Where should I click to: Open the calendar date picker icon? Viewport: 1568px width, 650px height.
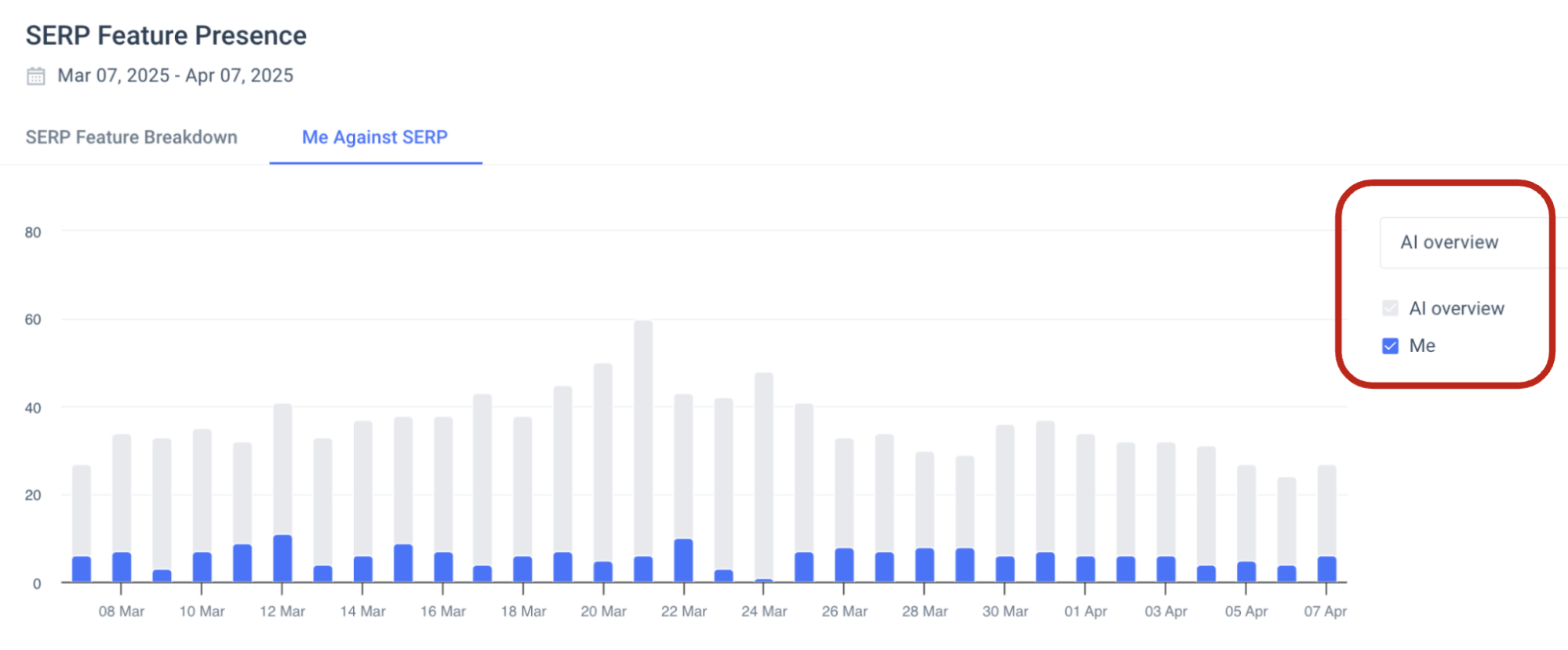tap(35, 75)
